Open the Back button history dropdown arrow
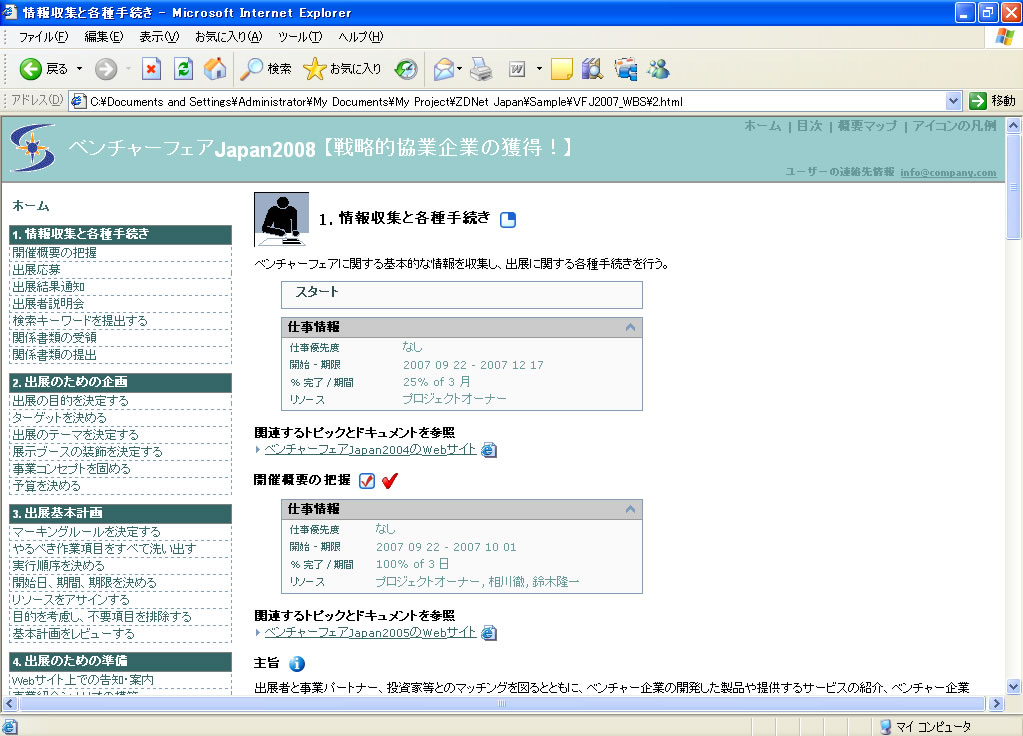This screenshot has height=736, width=1023. pos(80,69)
